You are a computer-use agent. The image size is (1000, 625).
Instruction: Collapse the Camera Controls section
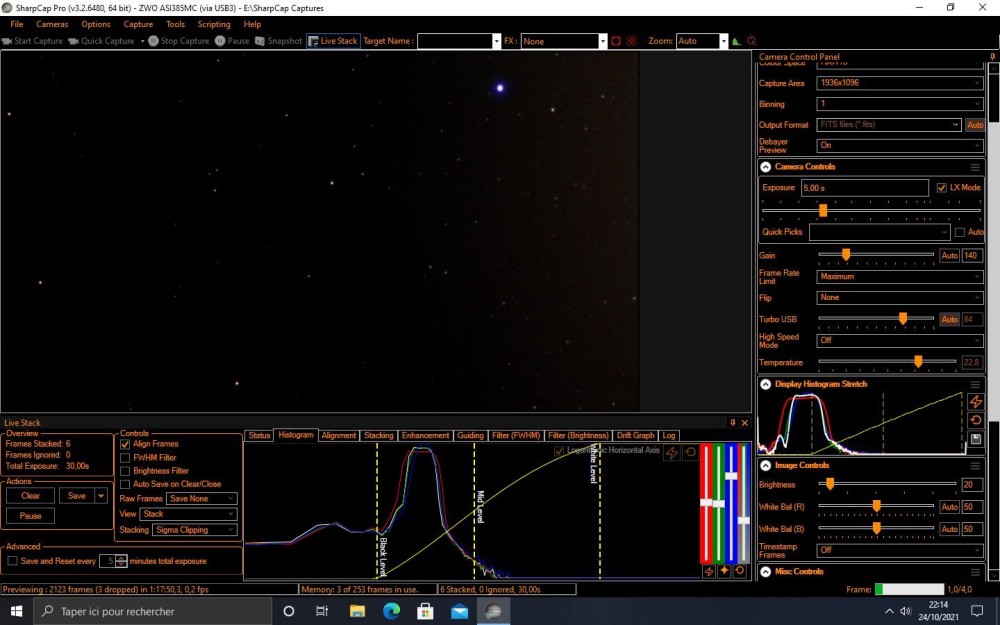coord(766,167)
